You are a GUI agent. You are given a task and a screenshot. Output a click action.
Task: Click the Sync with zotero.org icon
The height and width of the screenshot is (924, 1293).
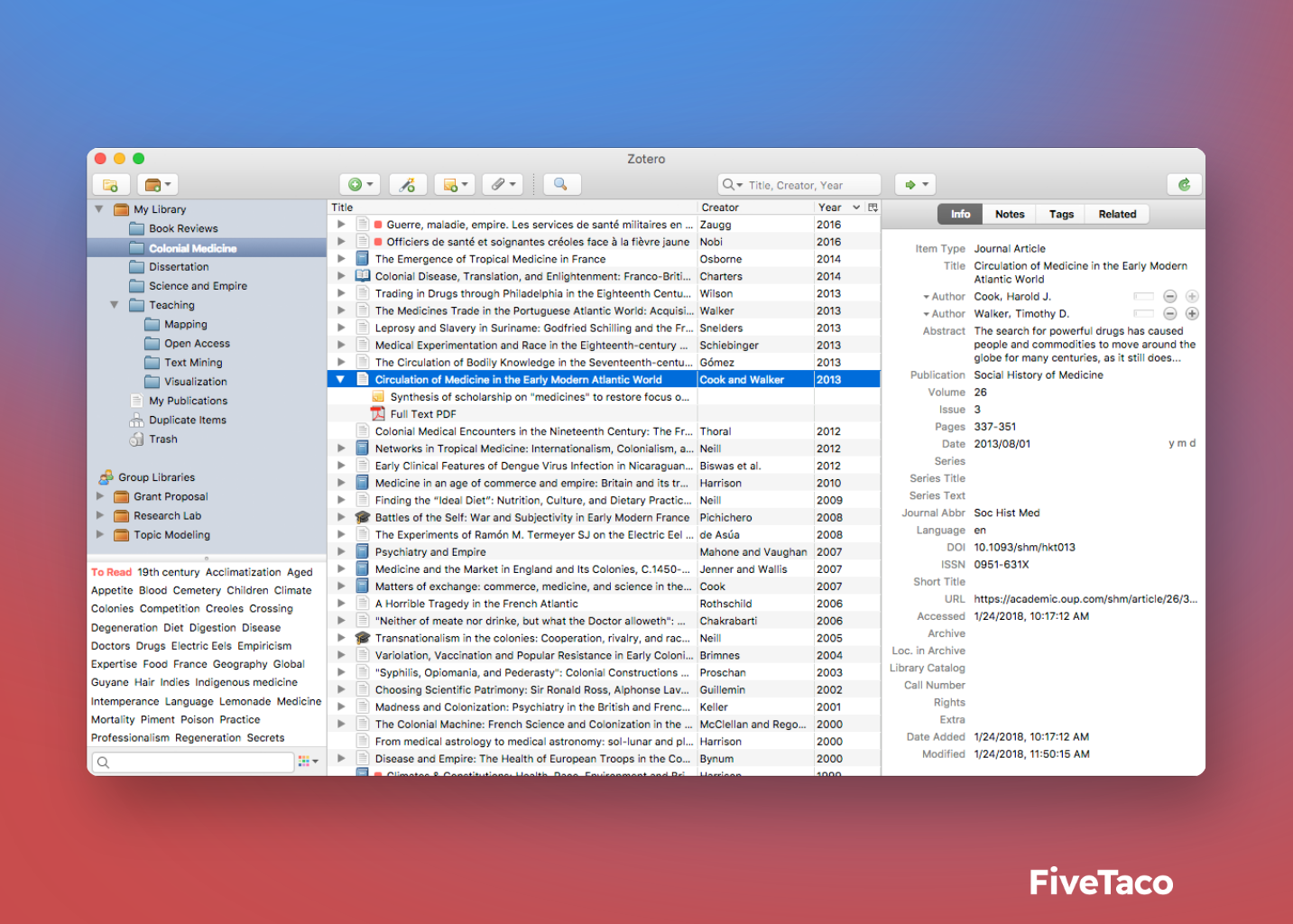click(x=1185, y=184)
